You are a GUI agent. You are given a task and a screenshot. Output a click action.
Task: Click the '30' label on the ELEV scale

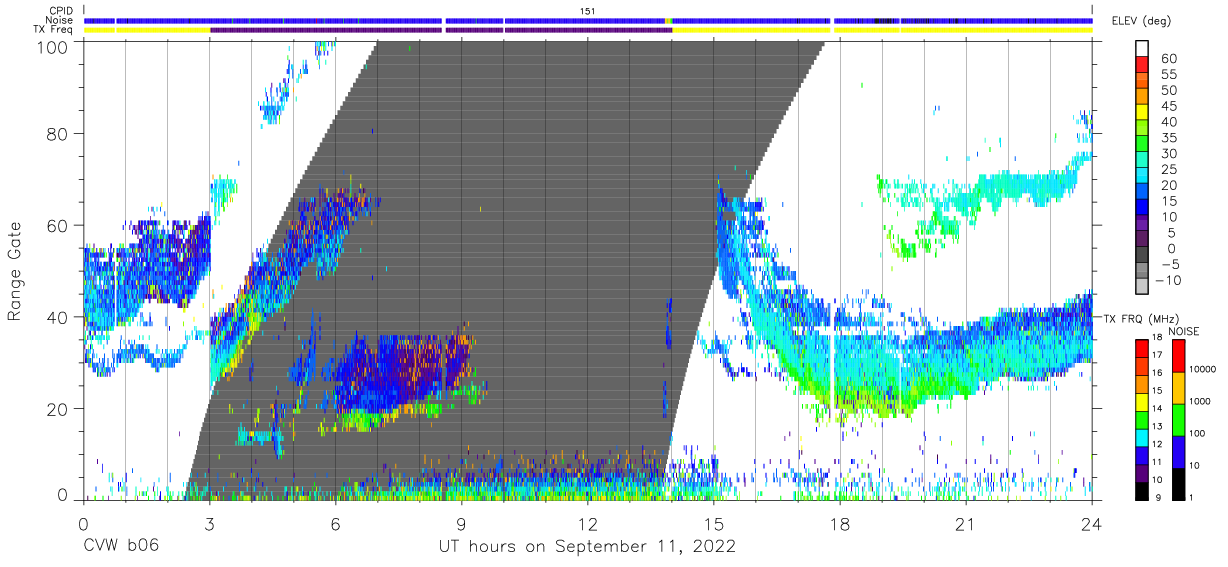pyautogui.click(x=1168, y=154)
